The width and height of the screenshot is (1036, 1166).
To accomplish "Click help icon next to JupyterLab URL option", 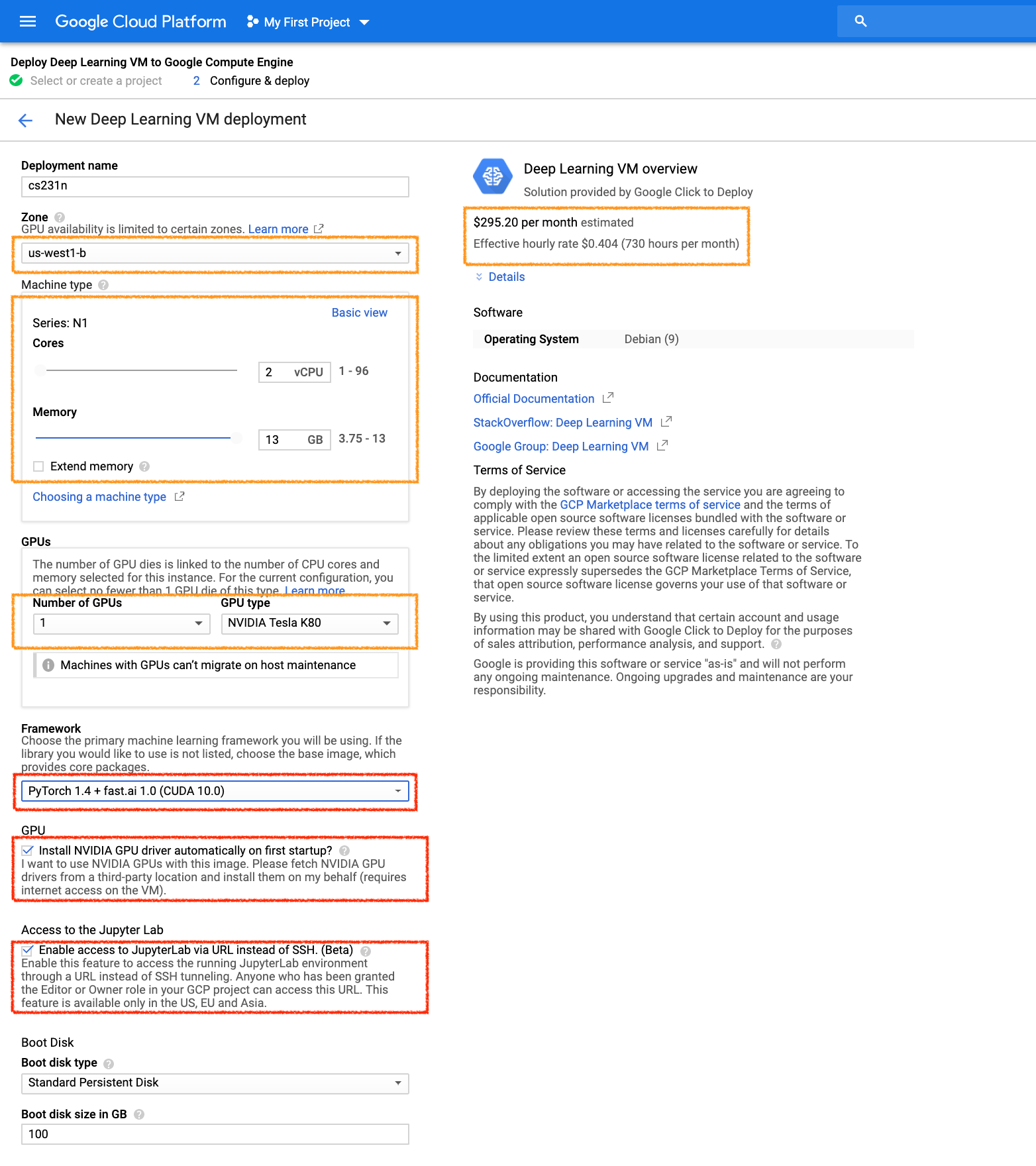I will click(366, 951).
